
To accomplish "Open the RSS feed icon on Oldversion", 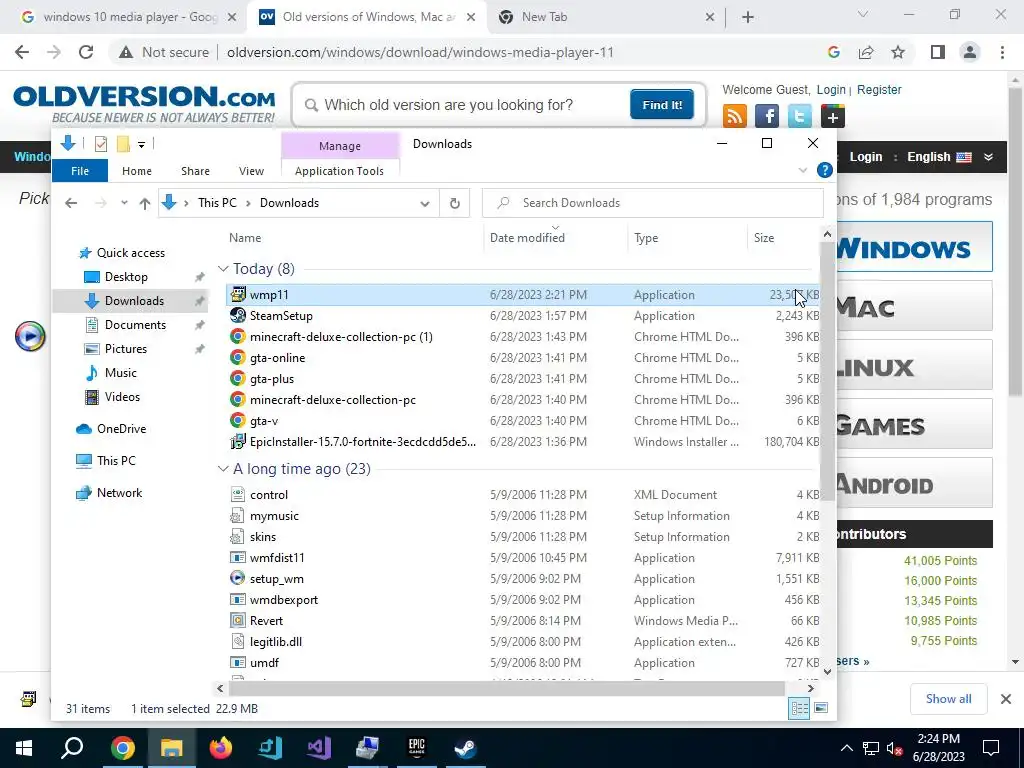I will click(735, 116).
